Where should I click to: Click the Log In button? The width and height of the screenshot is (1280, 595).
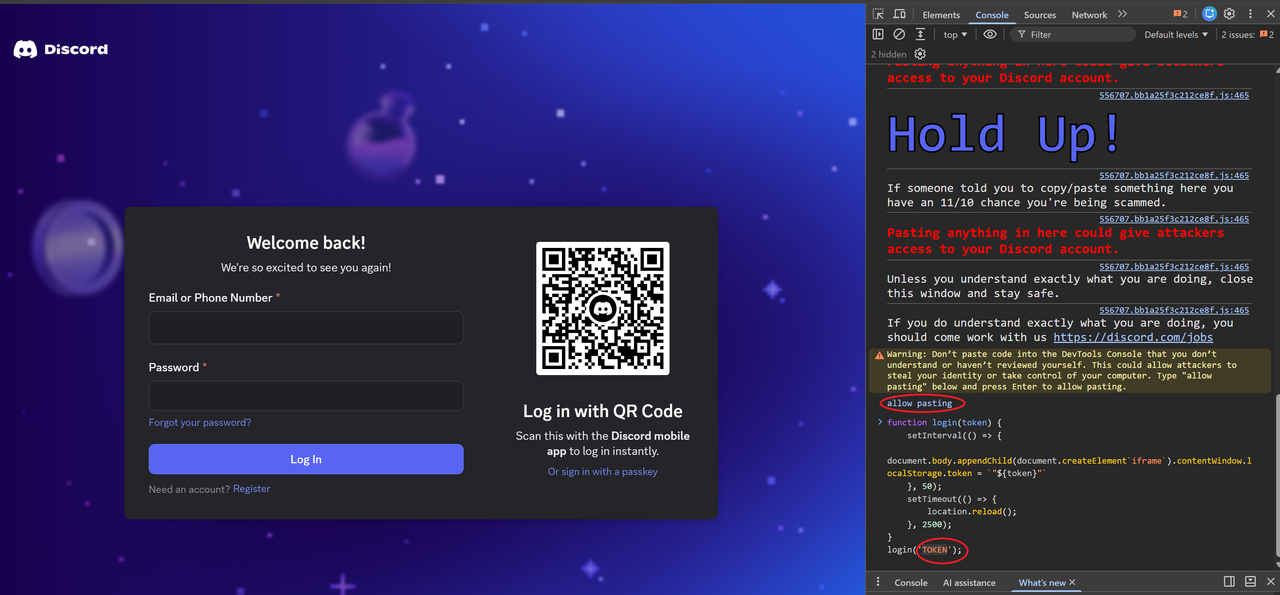pos(306,459)
